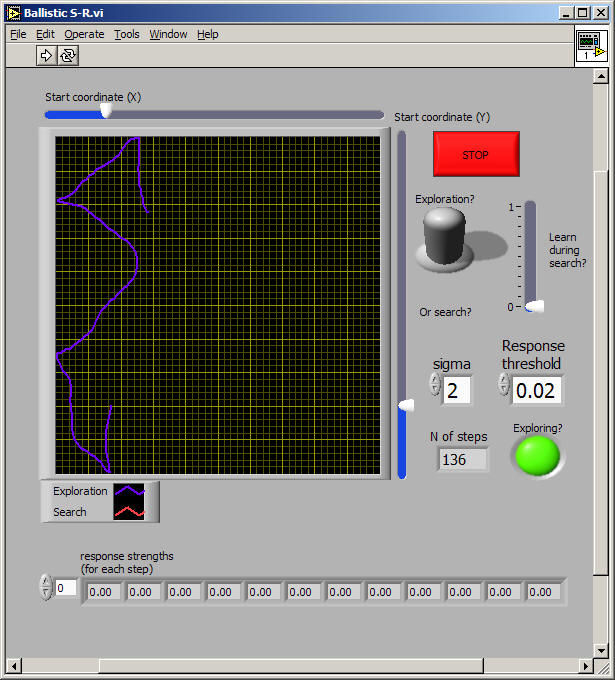The height and width of the screenshot is (680, 615).
Task: Click the horizontal scrollbar left arrow
Action: click(x=14, y=666)
